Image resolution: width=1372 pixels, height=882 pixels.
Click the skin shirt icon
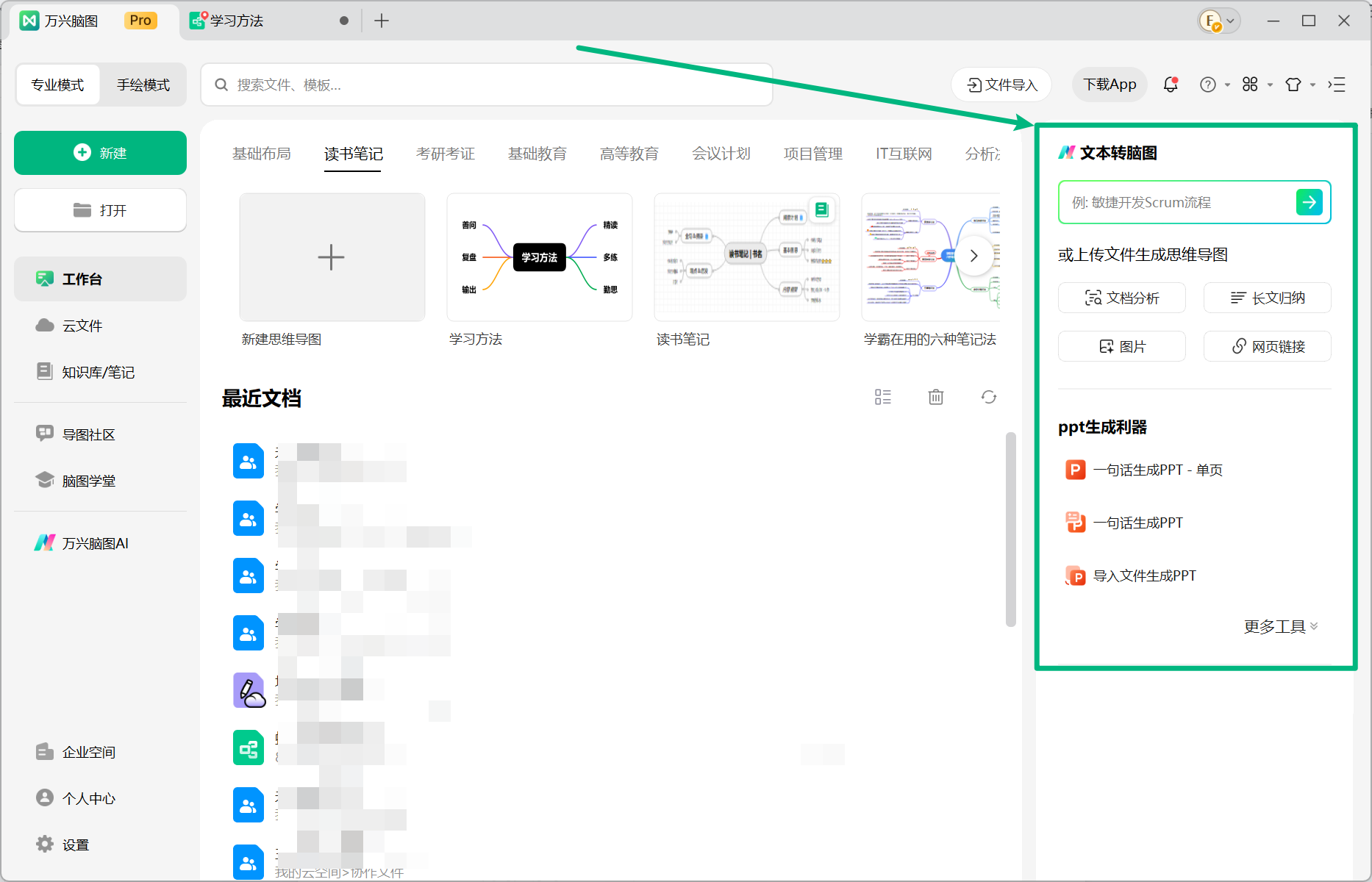pyautogui.click(x=1293, y=85)
